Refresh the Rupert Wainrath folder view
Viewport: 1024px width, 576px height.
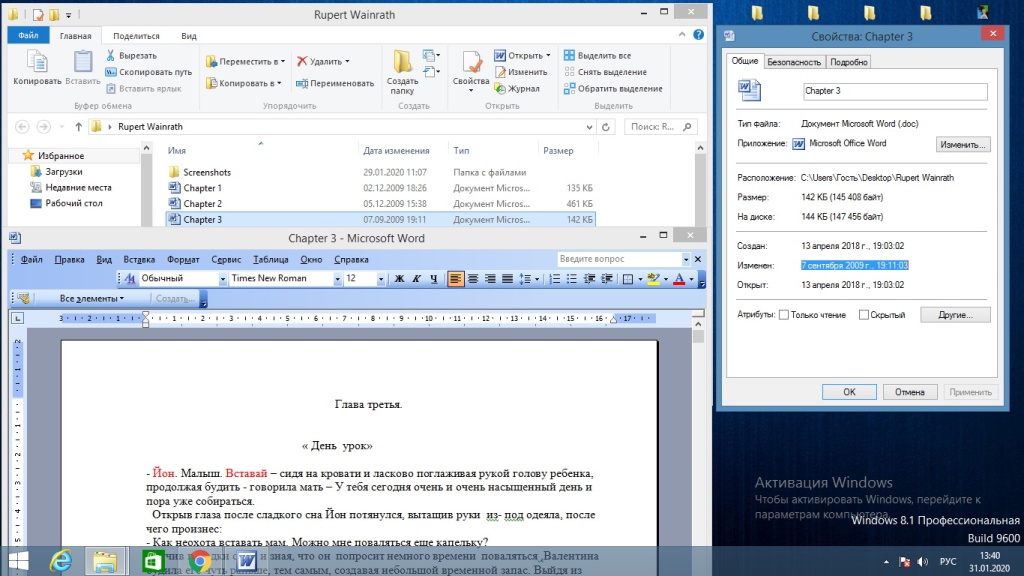click(606, 127)
